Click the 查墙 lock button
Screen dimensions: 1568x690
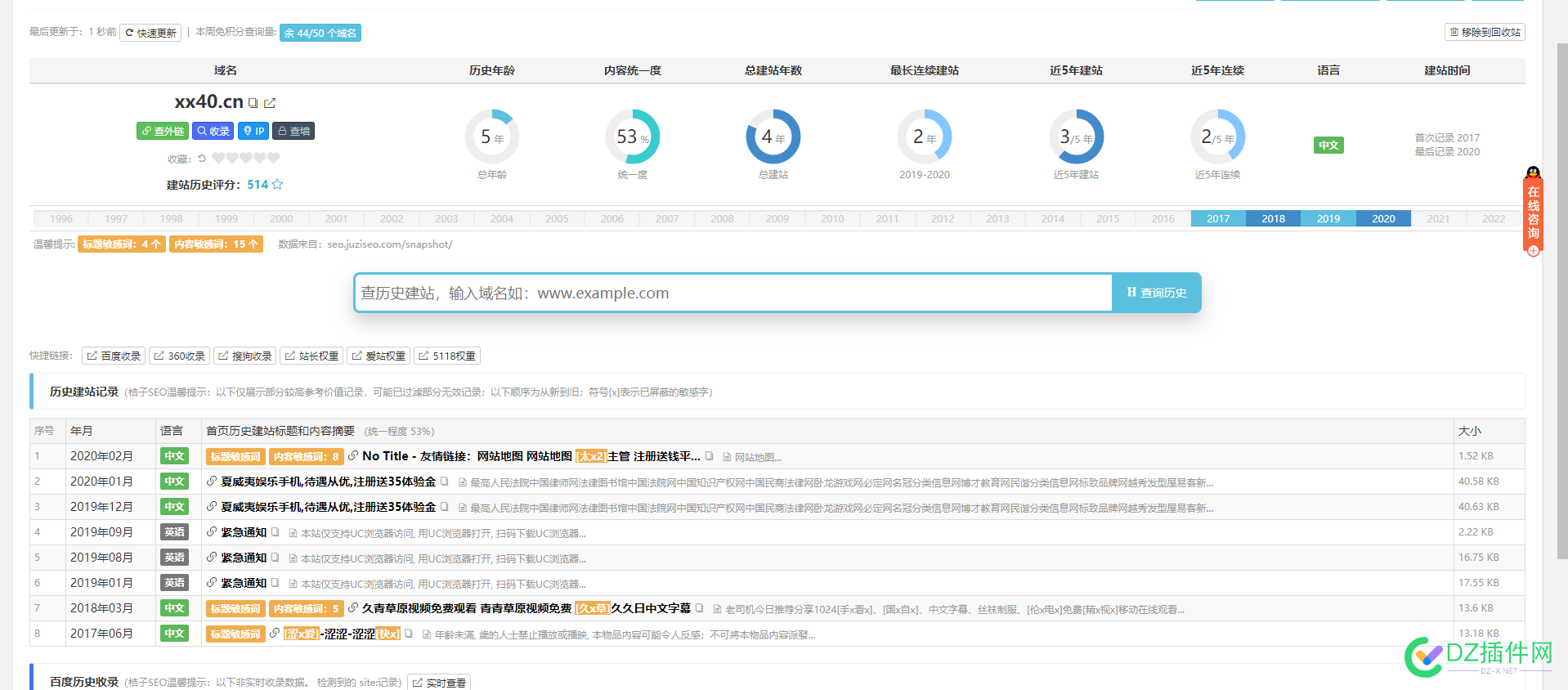[x=293, y=131]
